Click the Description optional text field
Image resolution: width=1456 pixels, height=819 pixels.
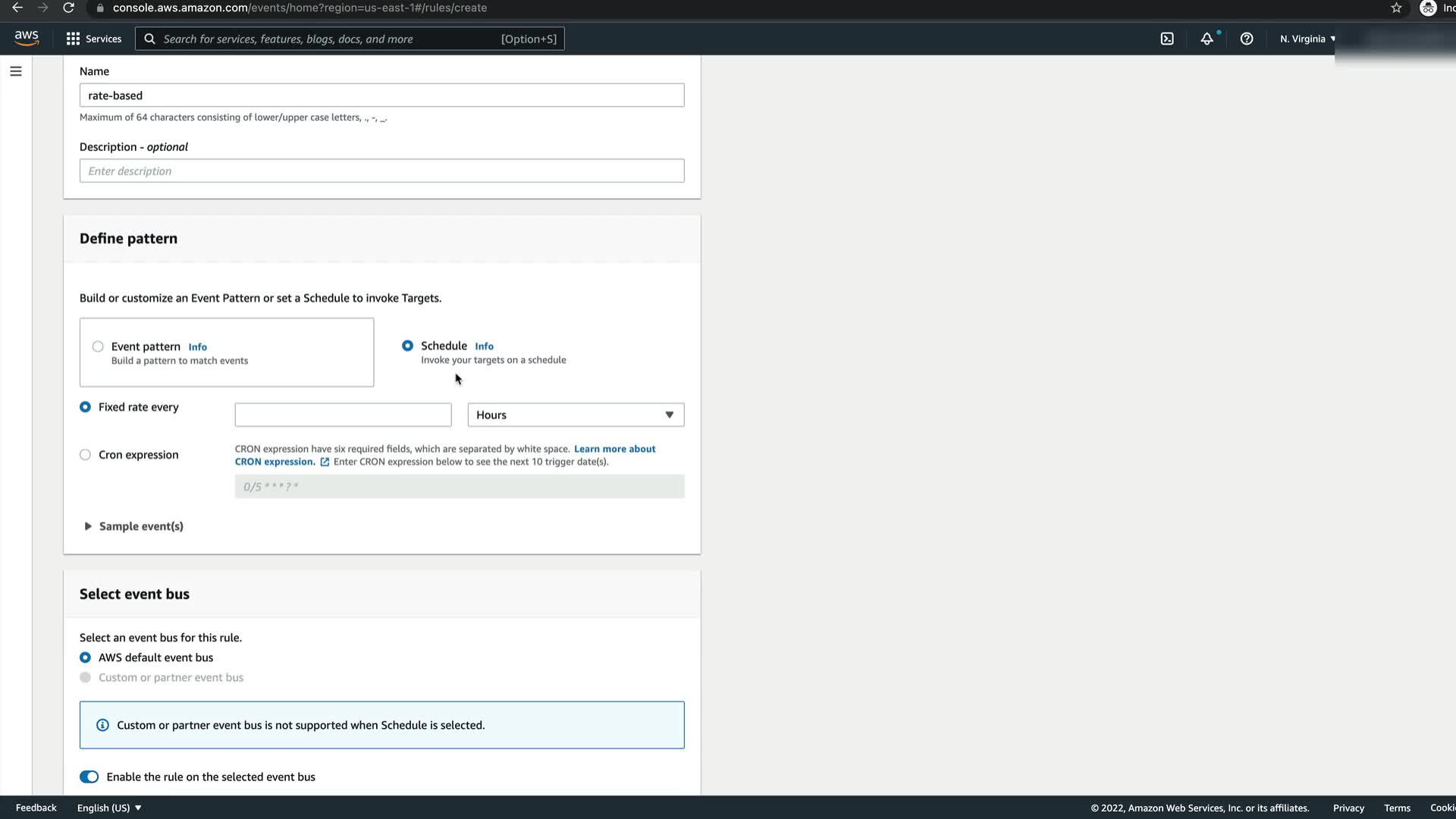[381, 171]
